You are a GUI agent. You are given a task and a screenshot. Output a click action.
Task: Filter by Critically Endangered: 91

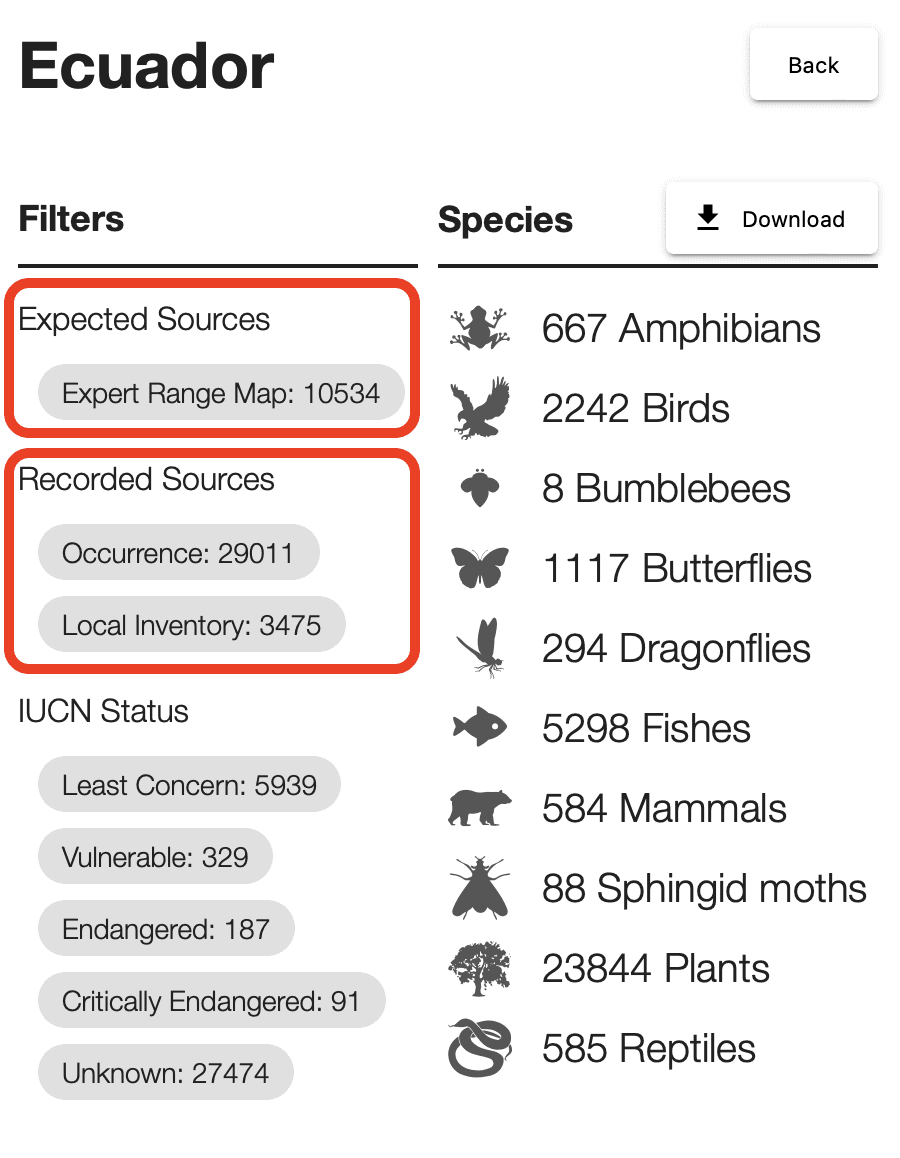pos(212,1001)
